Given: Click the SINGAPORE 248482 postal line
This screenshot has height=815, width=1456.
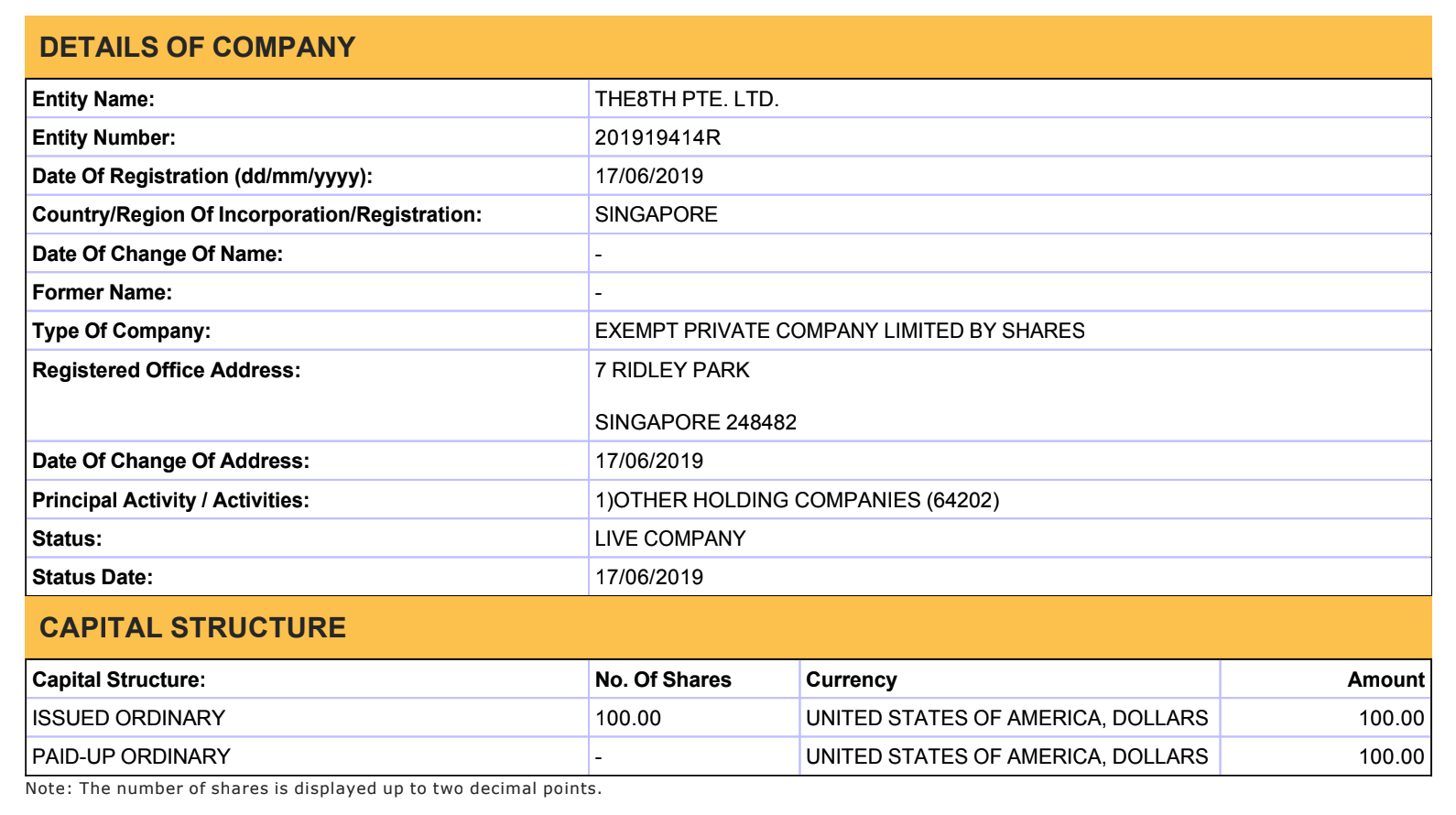Looking at the screenshot, I should point(696,422).
